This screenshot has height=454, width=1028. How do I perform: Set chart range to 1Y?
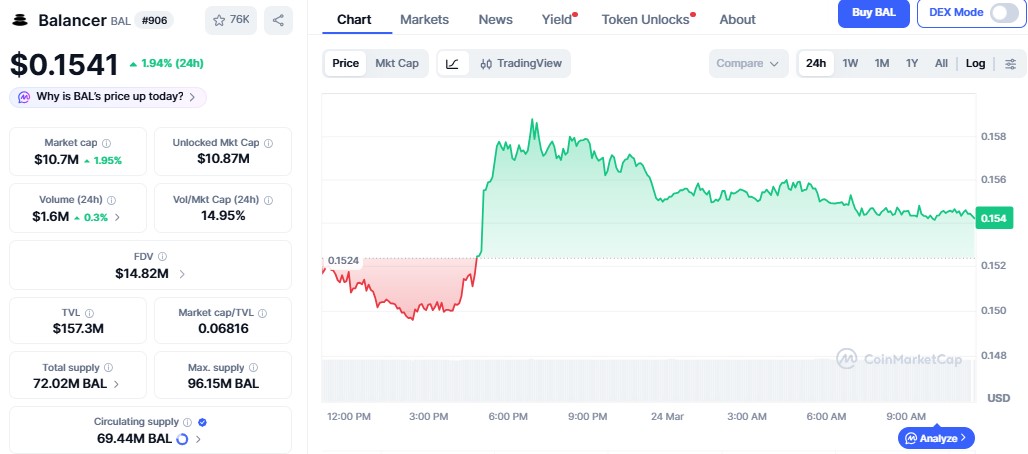[912, 64]
